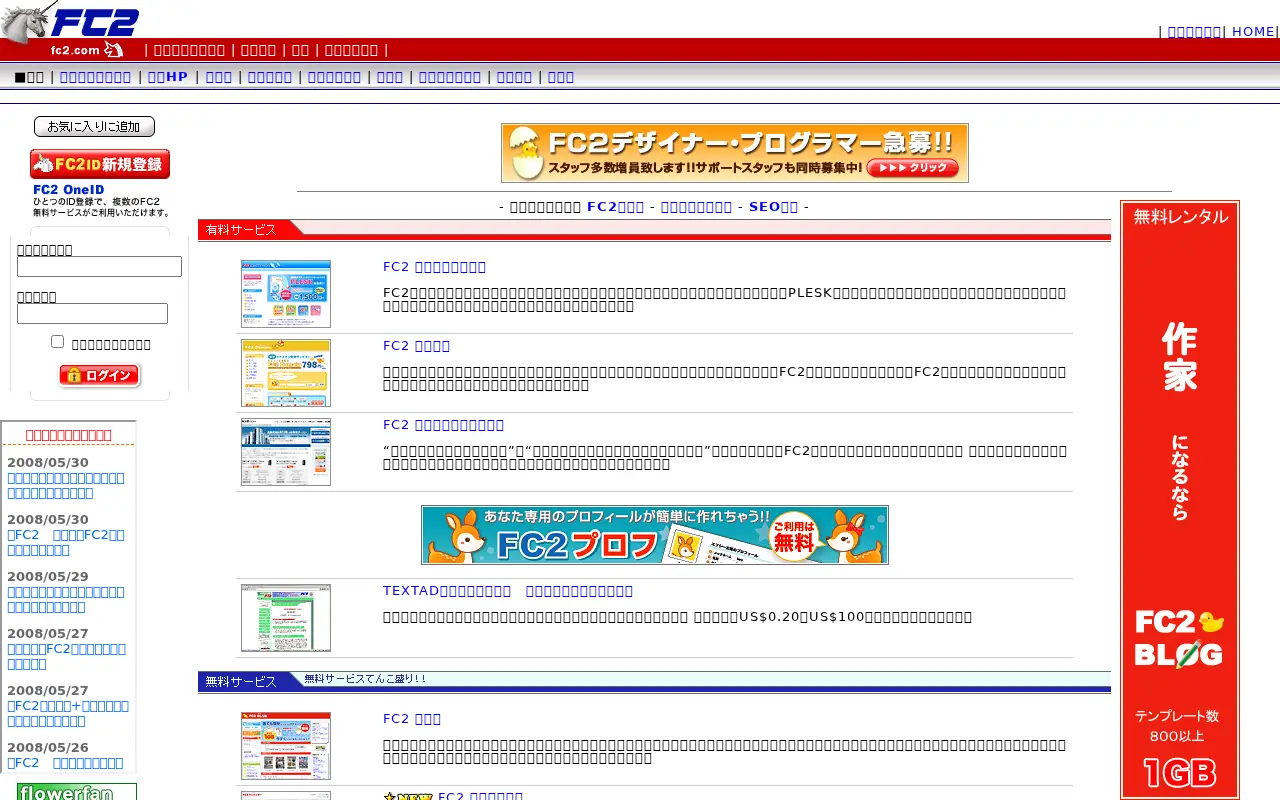The image size is (1280, 800).
Task: Open the TEXTAD service thumbnail
Action: tap(286, 618)
